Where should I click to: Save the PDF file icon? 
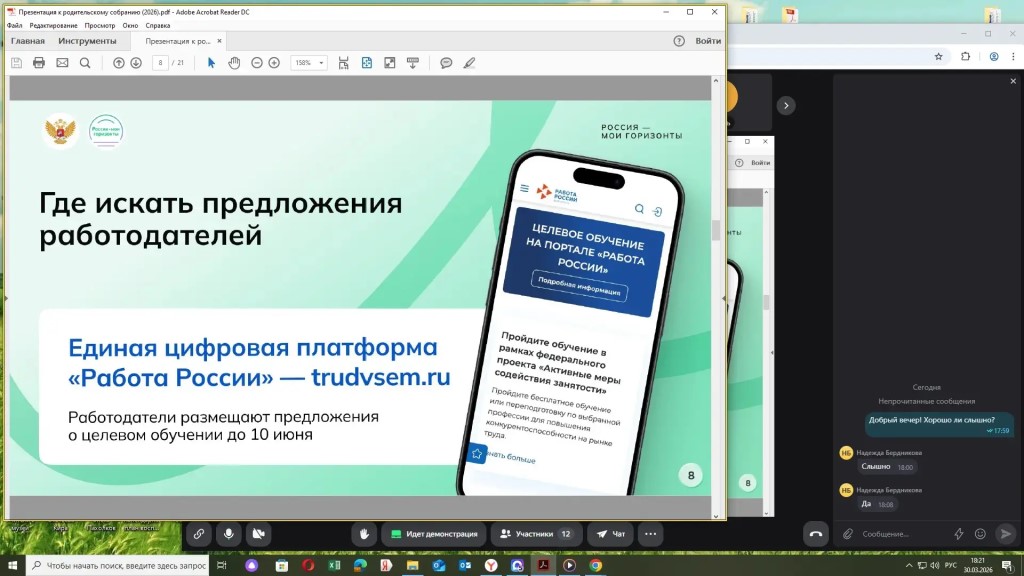(x=16, y=63)
